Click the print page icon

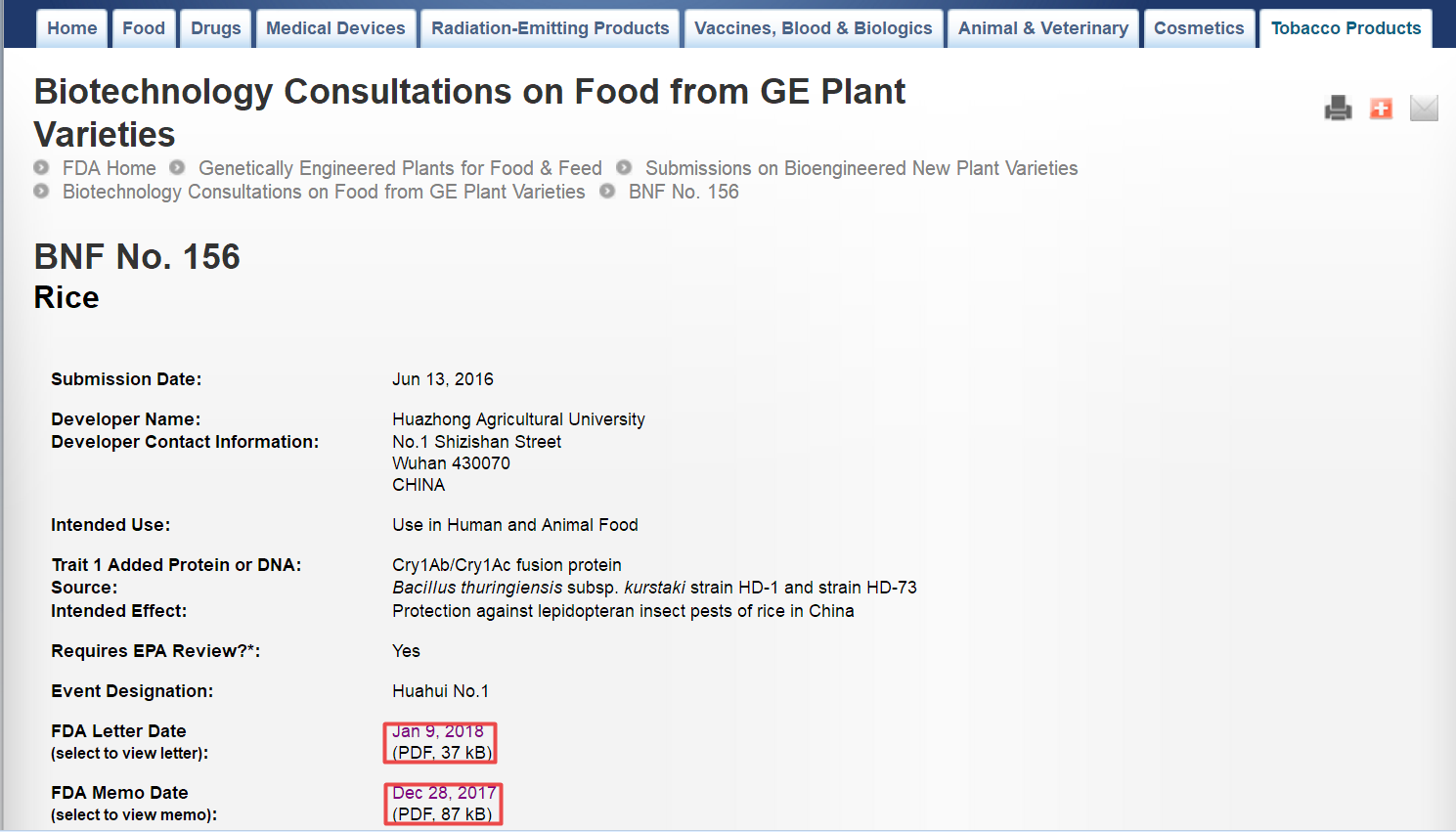click(1338, 108)
